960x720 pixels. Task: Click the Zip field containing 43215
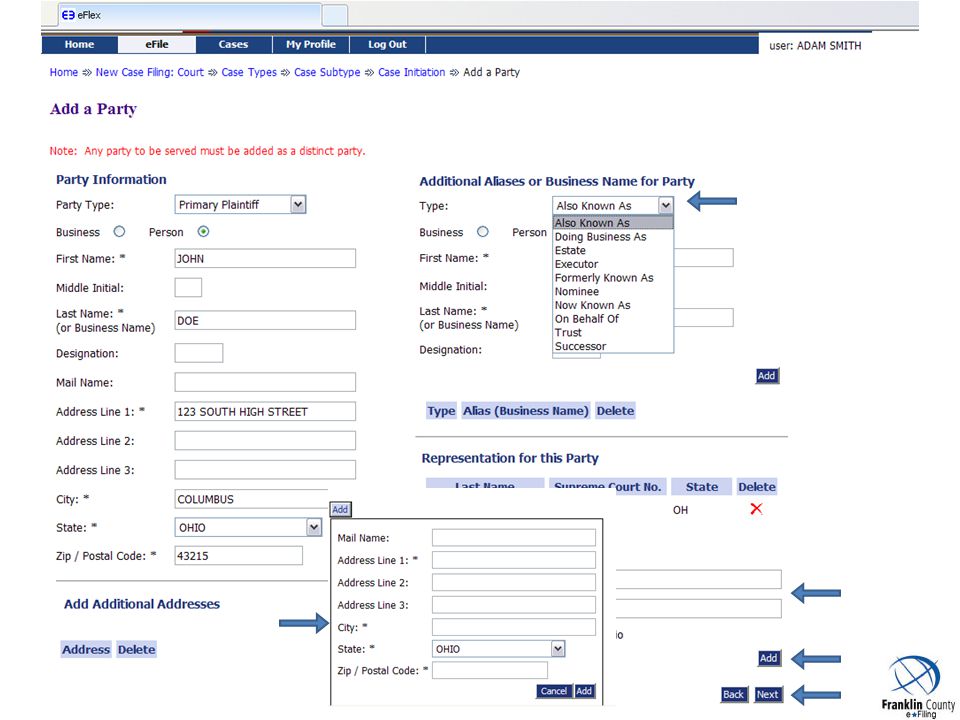pos(239,555)
